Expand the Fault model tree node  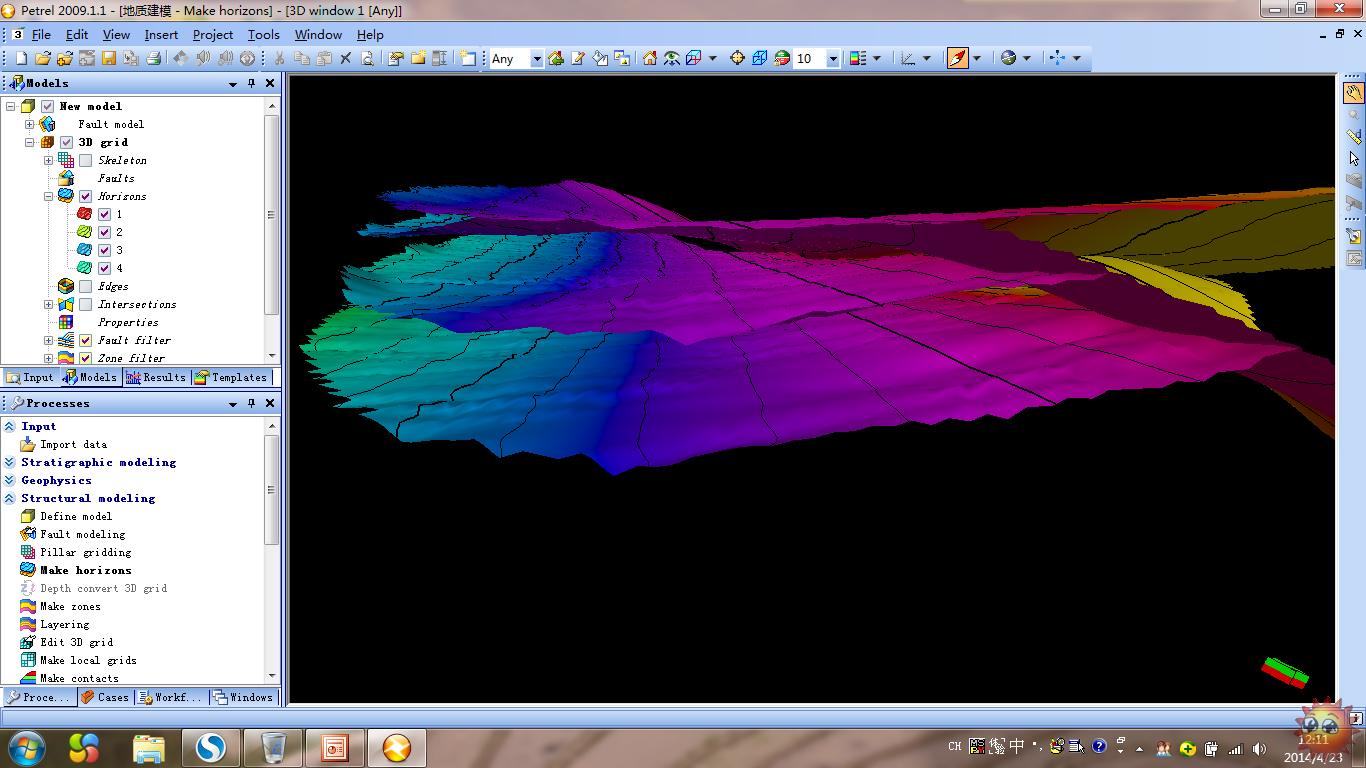(29, 124)
